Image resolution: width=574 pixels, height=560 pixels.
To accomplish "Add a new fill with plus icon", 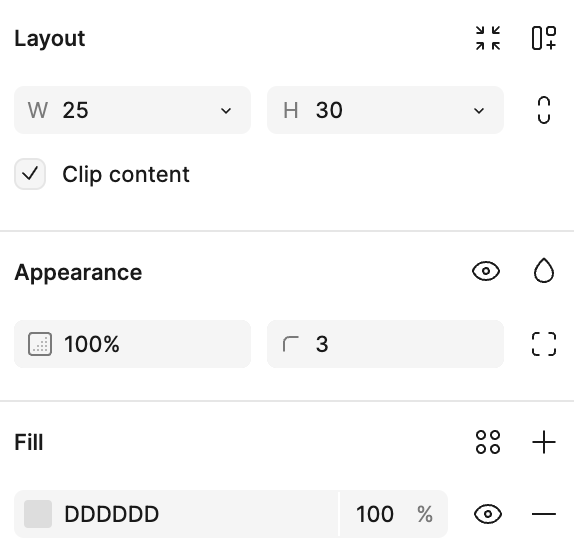I will click(544, 442).
